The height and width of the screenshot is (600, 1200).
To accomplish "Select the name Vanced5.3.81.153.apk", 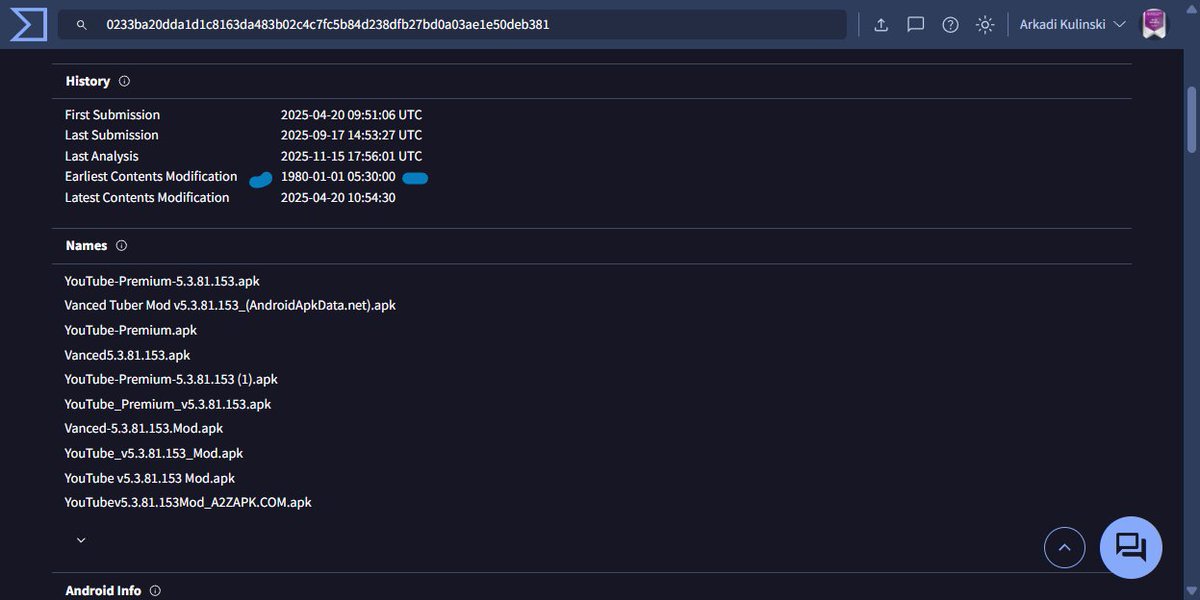I will pos(127,355).
